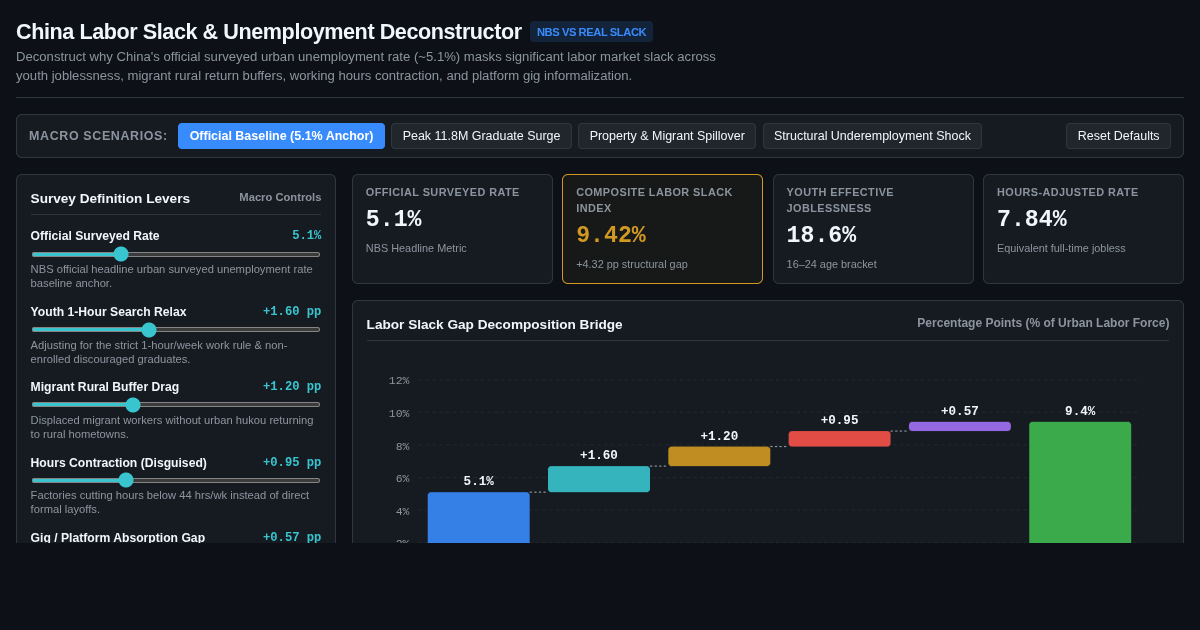The image size is (1200, 630).
Task: Click the 'MACRO SCENARIOS:' label
Action: tap(98, 136)
